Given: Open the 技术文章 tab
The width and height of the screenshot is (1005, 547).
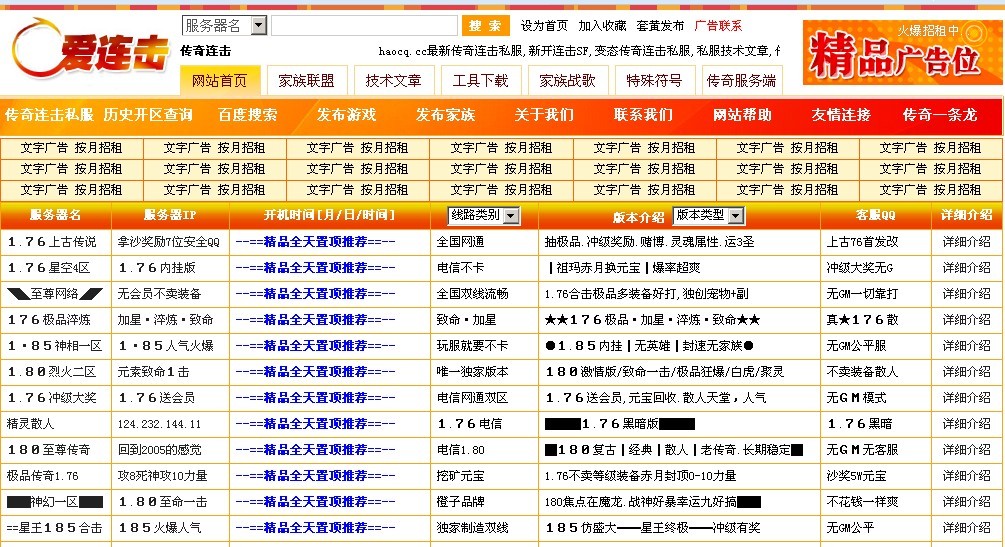Looking at the screenshot, I should click(393, 81).
